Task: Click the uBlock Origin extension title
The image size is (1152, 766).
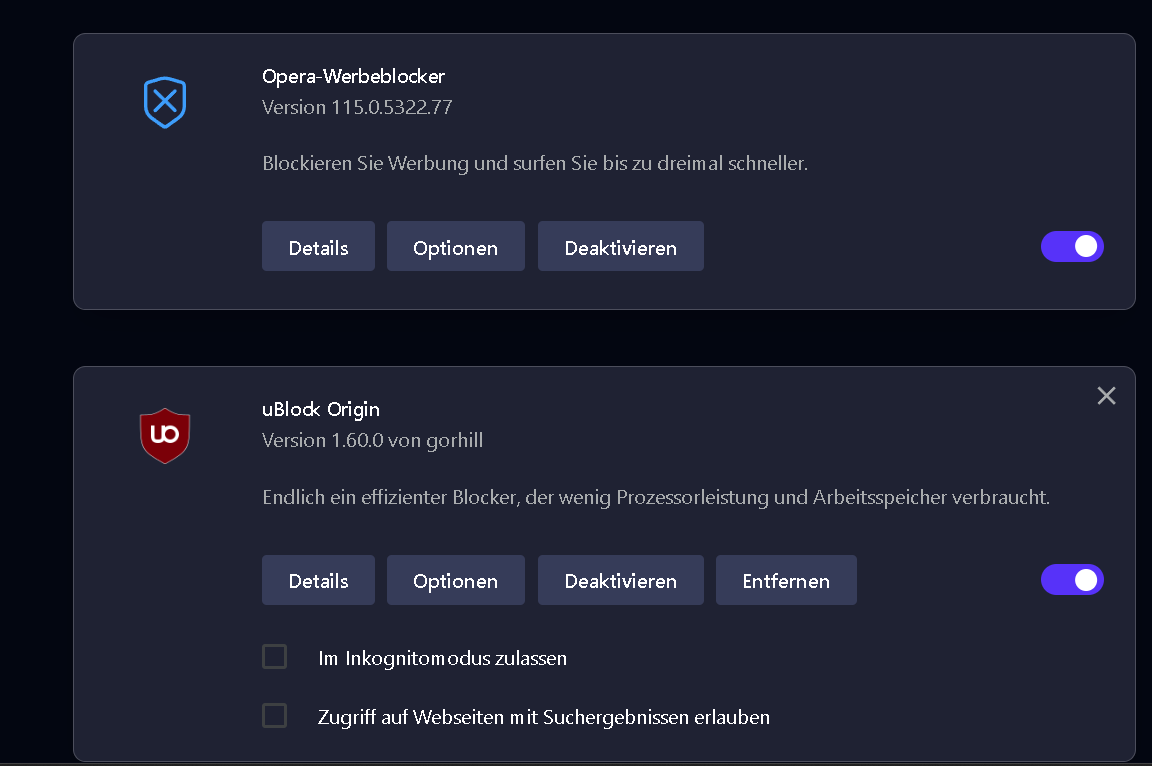Action: 321,409
